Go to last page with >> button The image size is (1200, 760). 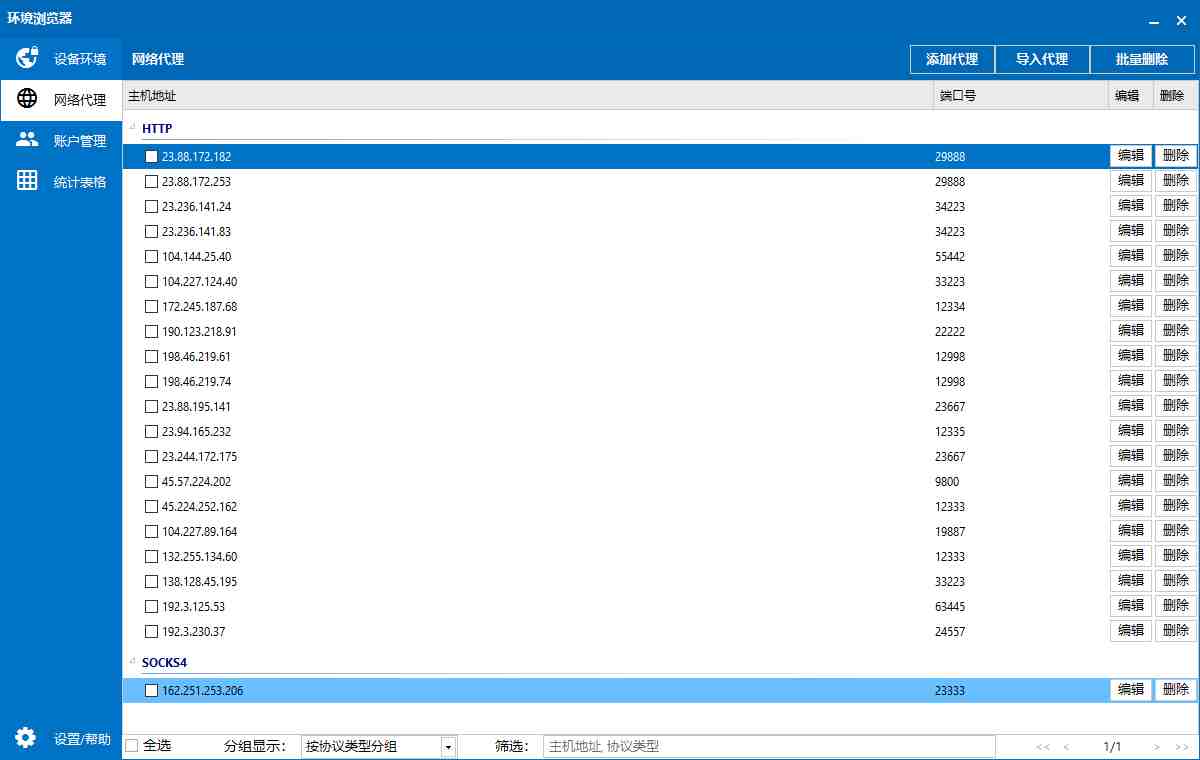click(1181, 747)
